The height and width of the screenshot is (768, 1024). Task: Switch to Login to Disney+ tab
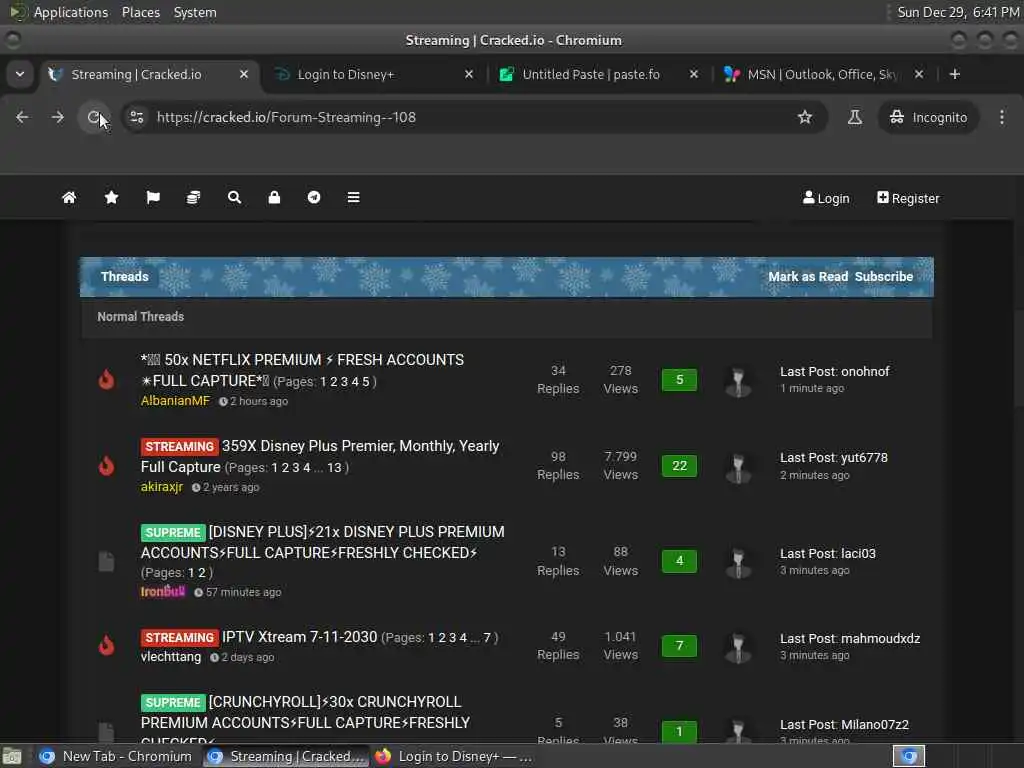pyautogui.click(x=374, y=74)
